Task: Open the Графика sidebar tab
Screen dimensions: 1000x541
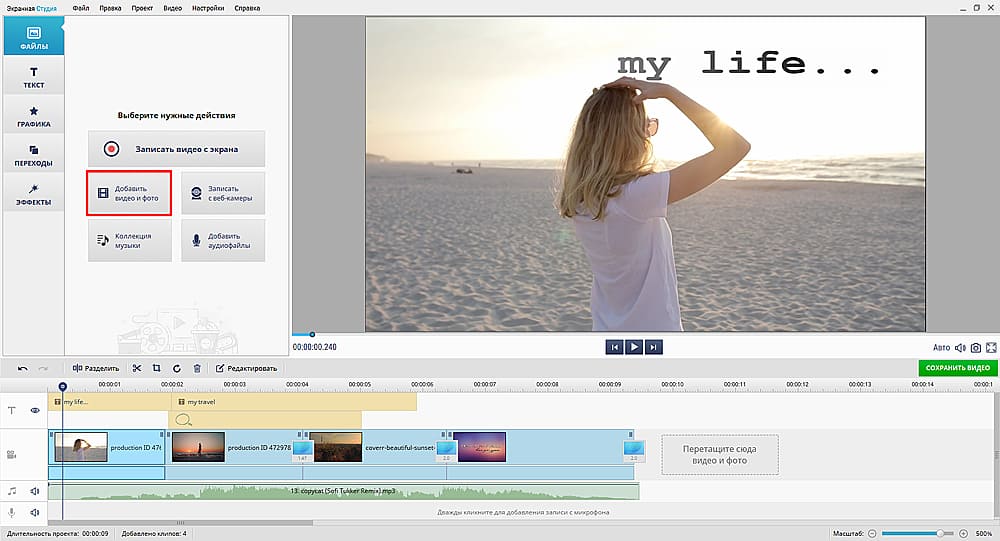Action: 34,115
